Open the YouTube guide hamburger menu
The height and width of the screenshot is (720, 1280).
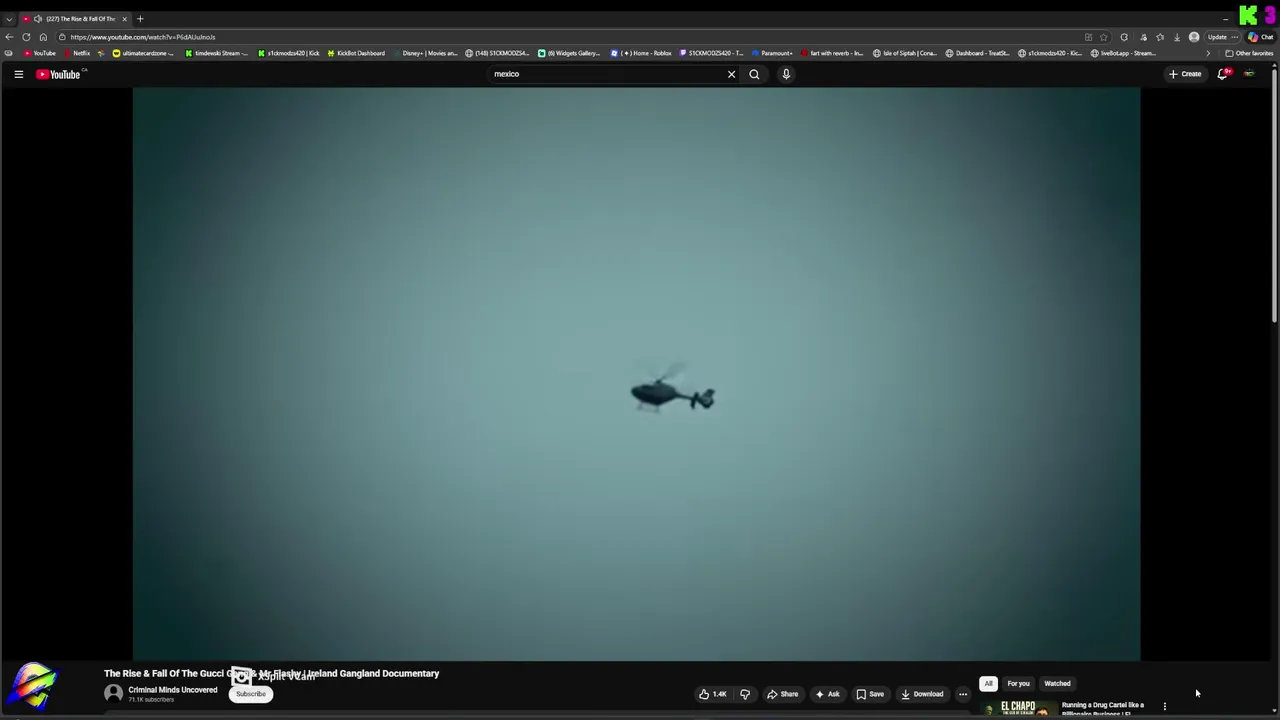[x=18, y=74]
